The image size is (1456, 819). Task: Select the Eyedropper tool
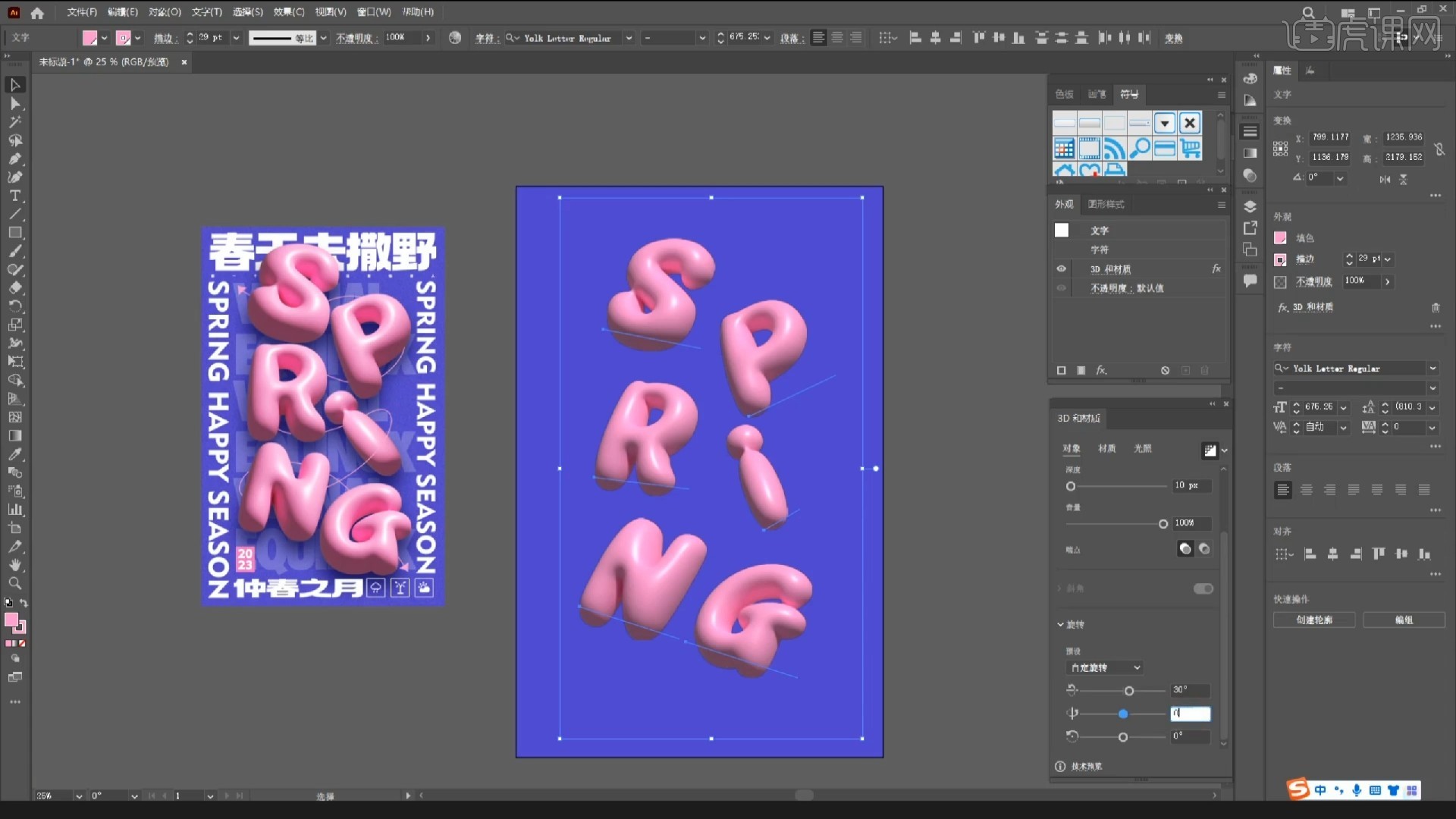[x=14, y=454]
